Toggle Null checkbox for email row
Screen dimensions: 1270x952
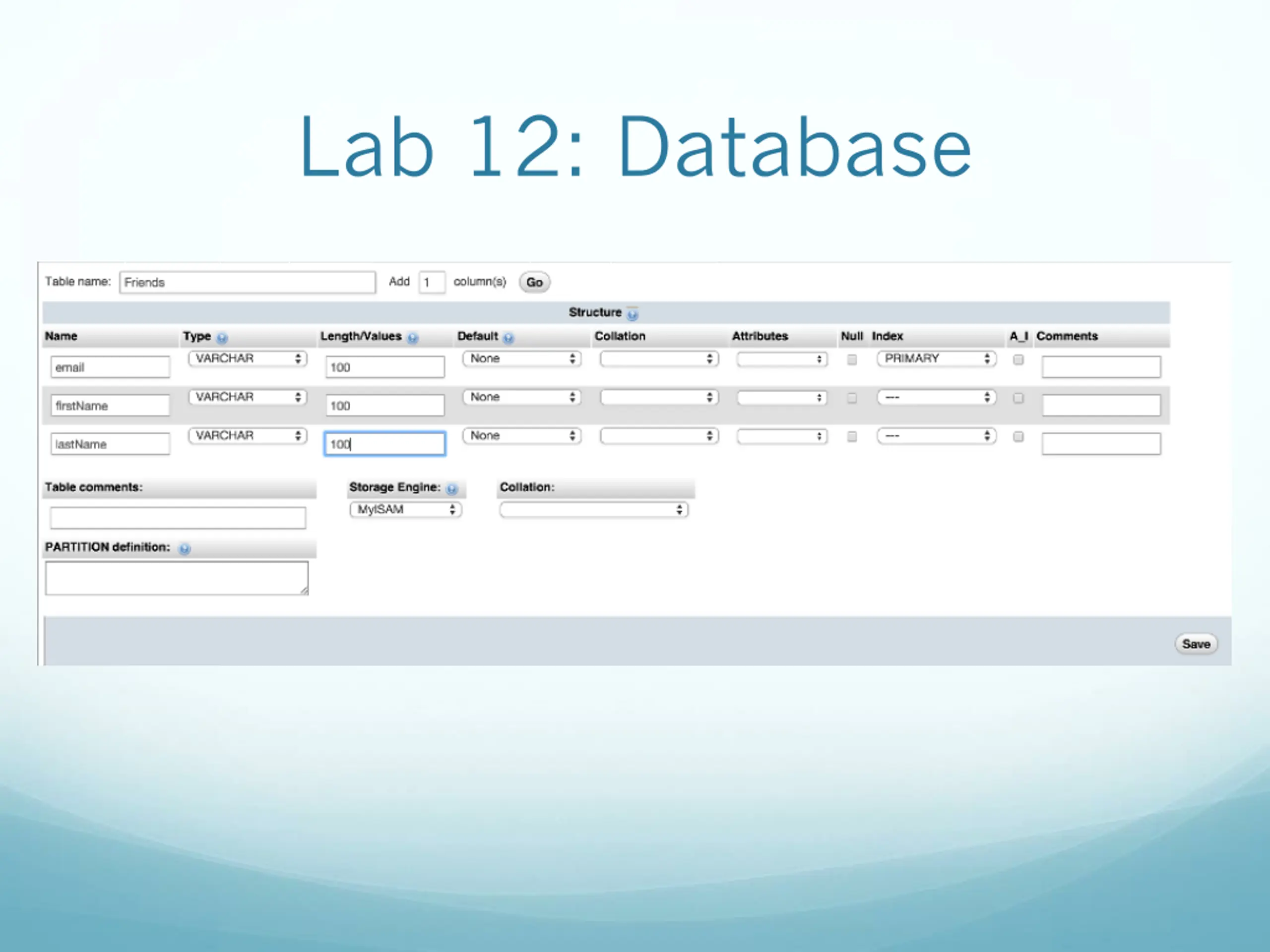852,360
